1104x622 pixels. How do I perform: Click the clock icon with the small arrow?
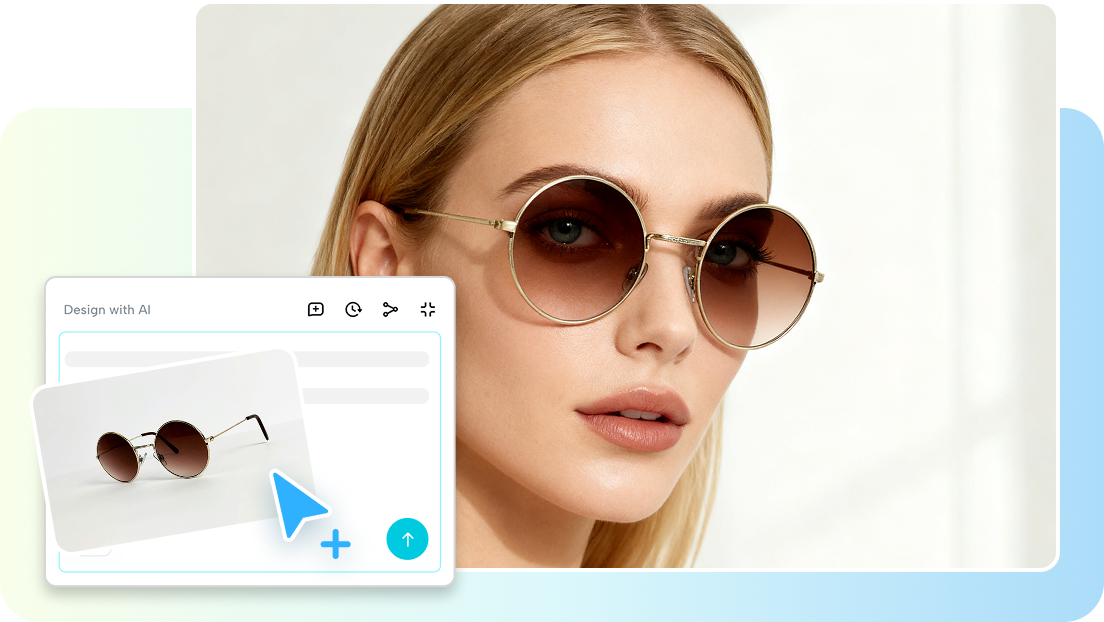tap(351, 309)
